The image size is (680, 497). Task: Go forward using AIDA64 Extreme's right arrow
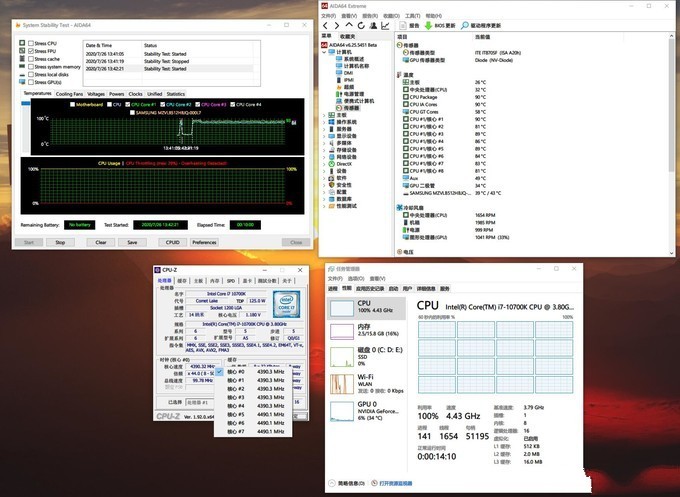point(337,26)
